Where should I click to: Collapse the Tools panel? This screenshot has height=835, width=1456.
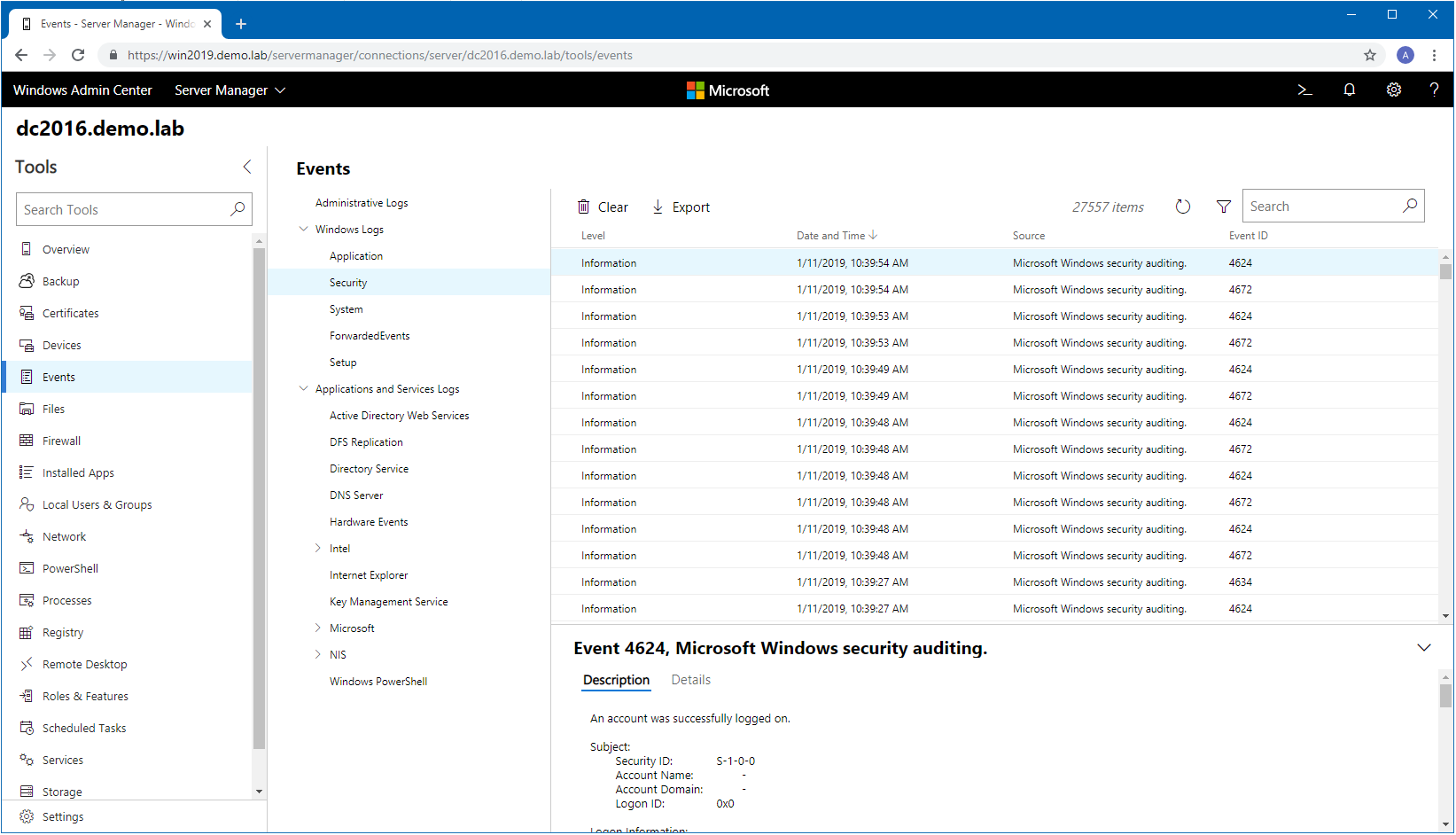point(247,167)
